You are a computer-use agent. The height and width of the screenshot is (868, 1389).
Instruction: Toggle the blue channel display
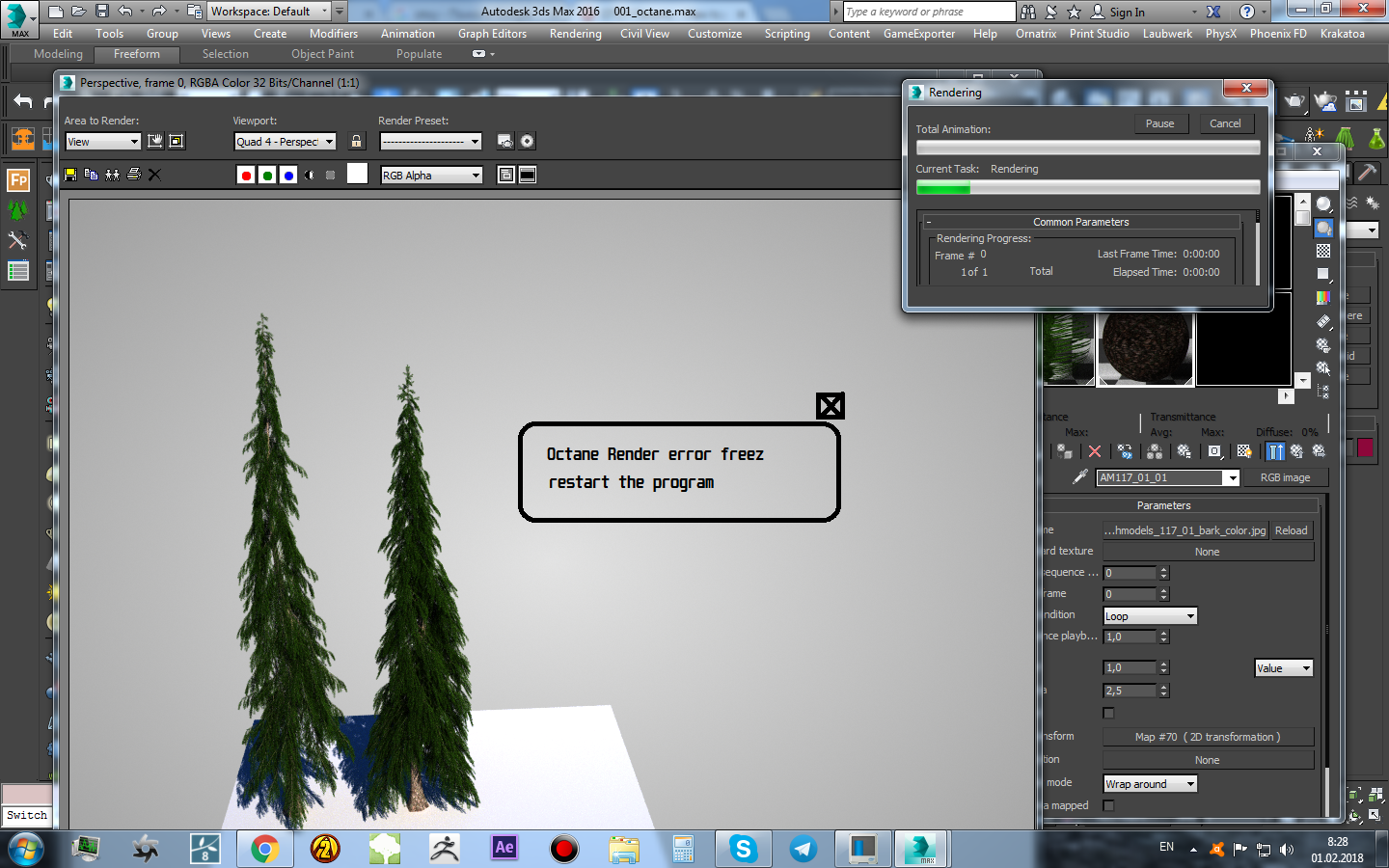[x=288, y=175]
